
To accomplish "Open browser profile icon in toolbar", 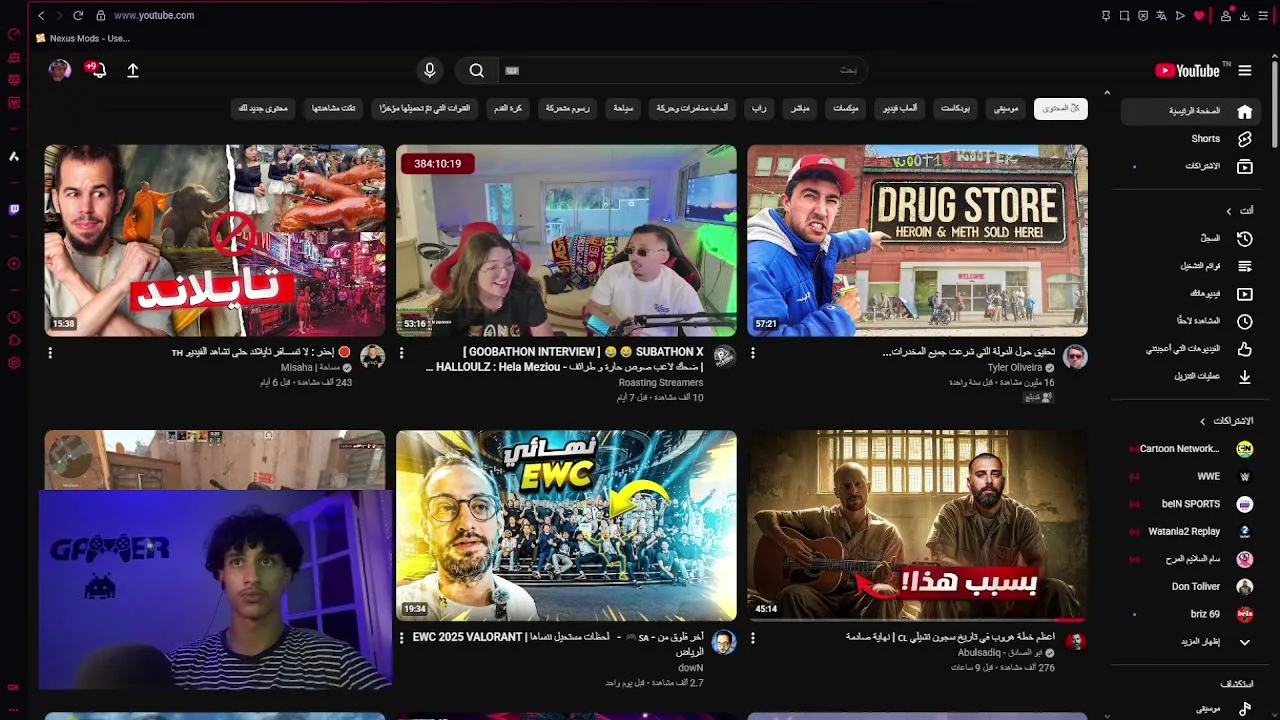I will pyautogui.click(x=1226, y=15).
